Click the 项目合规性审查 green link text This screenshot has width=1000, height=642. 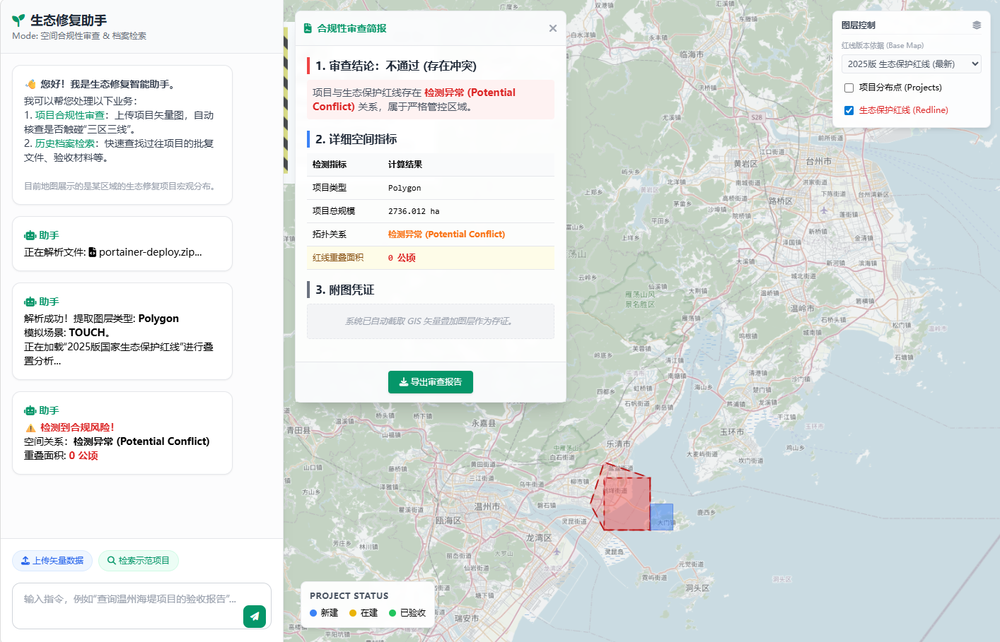tap(70, 115)
